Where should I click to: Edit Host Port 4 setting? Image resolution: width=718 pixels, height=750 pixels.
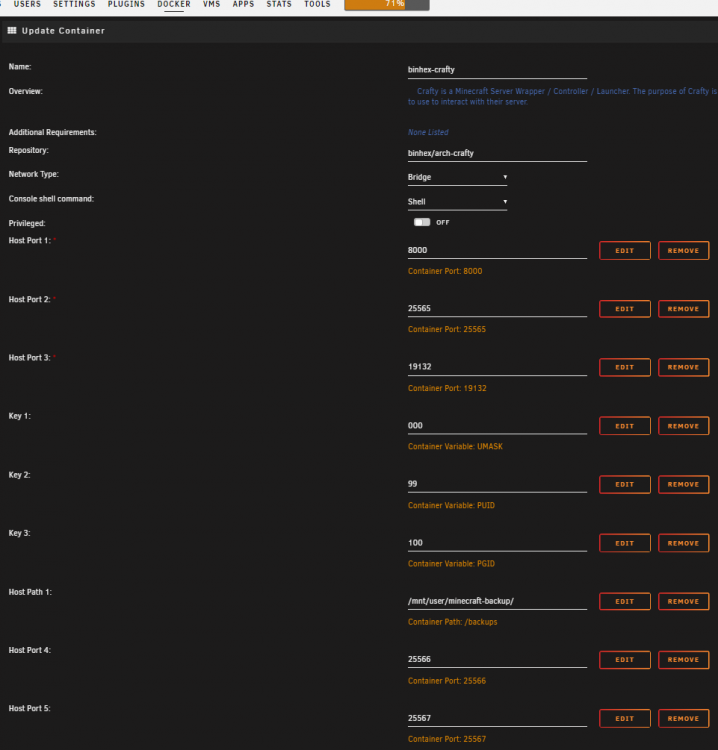tap(625, 660)
